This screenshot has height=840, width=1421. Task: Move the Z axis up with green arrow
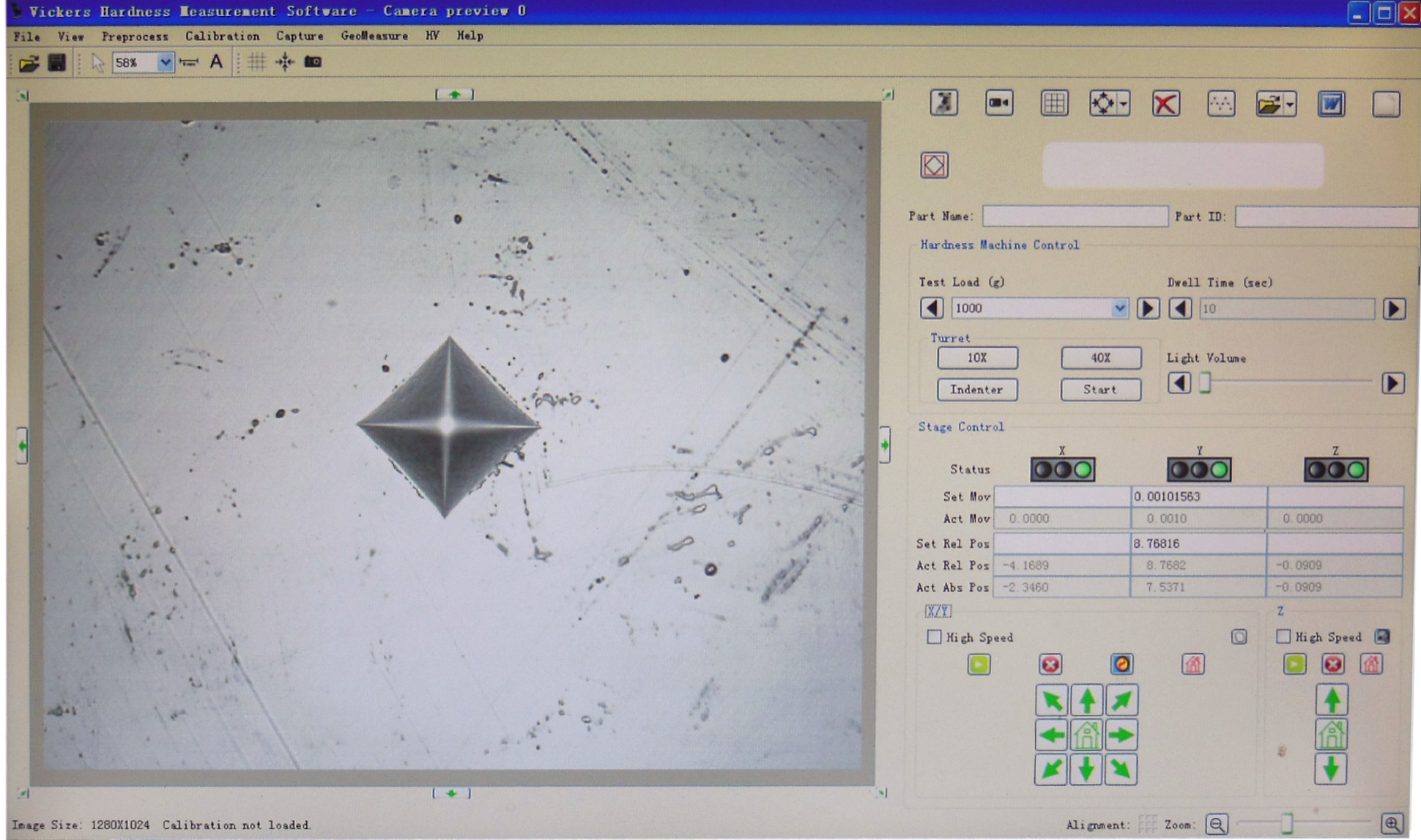pos(1332,700)
